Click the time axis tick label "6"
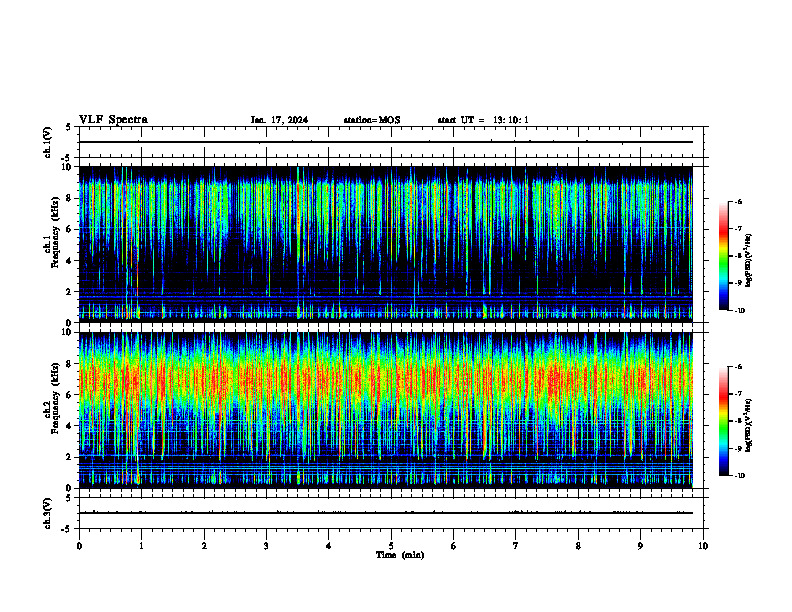The width and height of the screenshot is (792, 612). point(454,546)
